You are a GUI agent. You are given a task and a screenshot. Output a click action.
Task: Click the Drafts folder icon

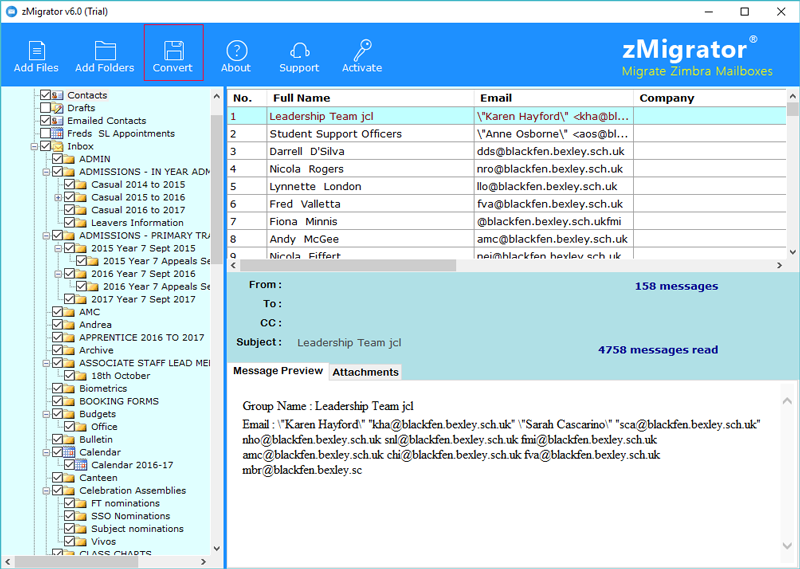click(x=58, y=108)
